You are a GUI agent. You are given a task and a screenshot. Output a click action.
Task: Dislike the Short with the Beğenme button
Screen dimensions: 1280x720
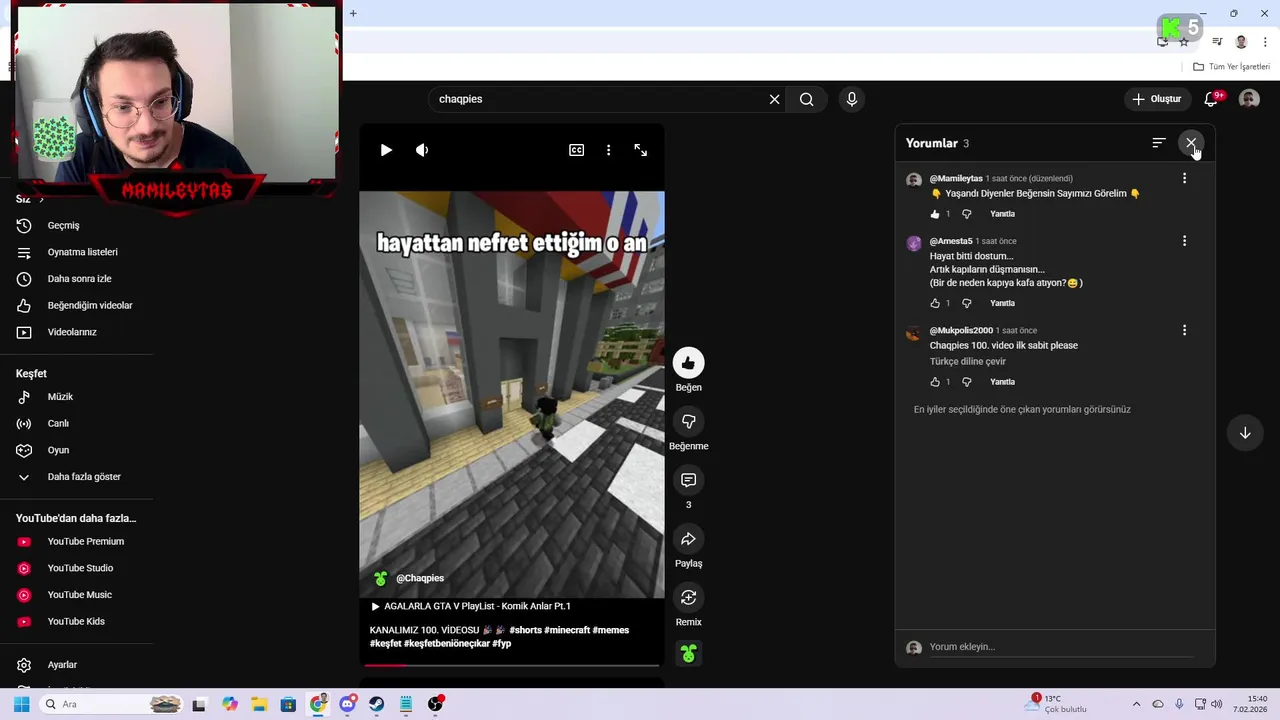688,422
